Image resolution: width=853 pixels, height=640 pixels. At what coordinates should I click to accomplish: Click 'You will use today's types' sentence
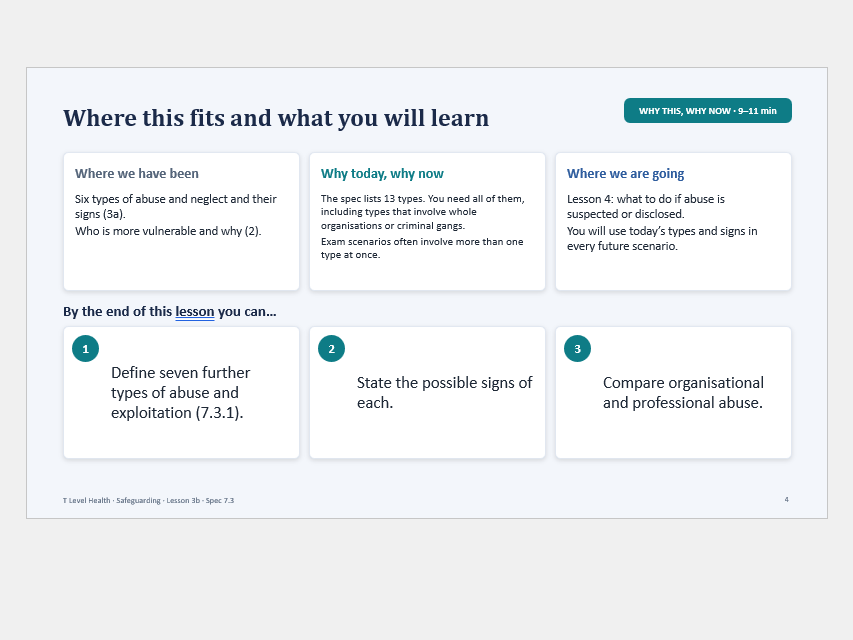(x=662, y=238)
